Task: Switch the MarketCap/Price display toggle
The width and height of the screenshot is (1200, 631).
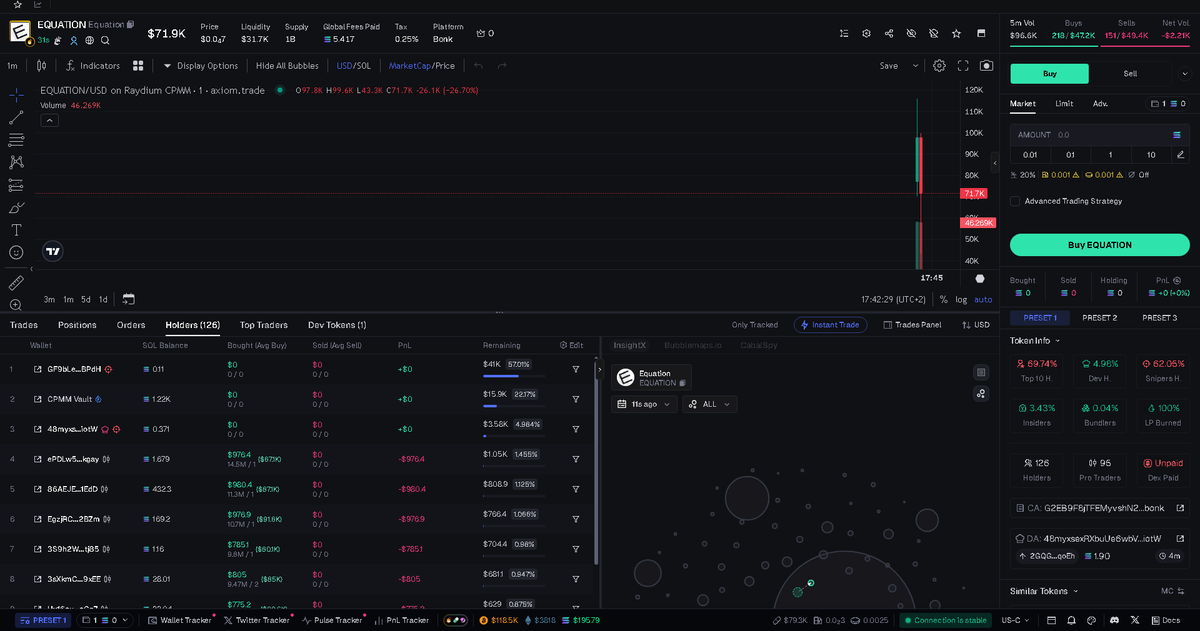Action: point(422,66)
